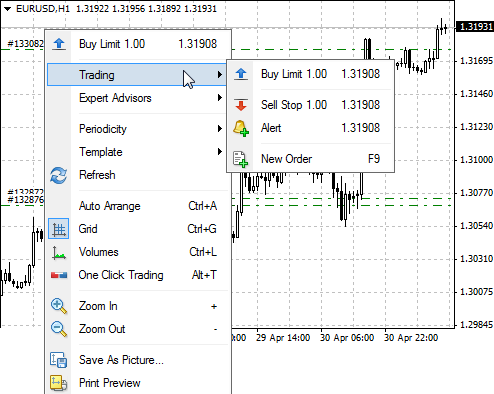Click the One Click Trading icon
Image resolution: width=494 pixels, height=394 pixels.
tap(59, 275)
